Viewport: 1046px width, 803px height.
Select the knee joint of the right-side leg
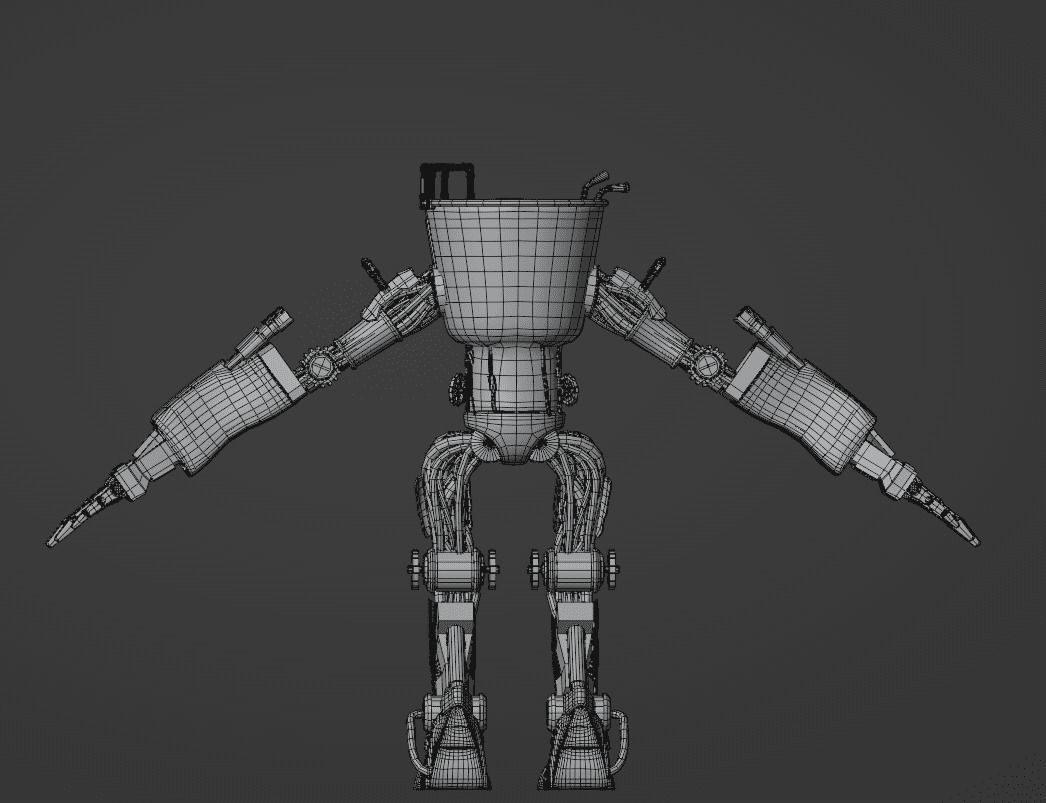(x=574, y=570)
